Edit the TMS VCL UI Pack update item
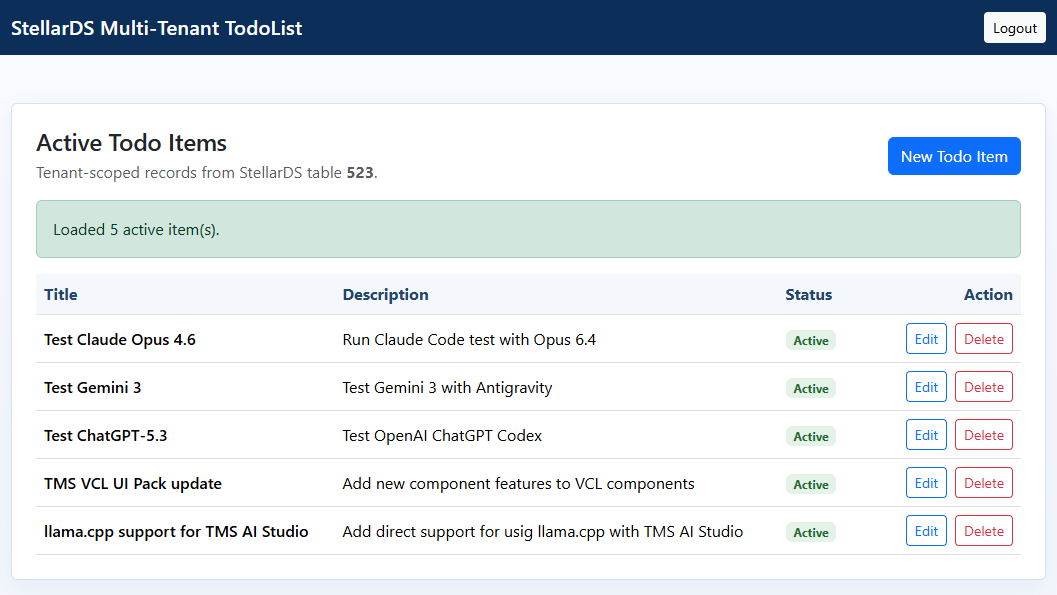This screenshot has height=595, width=1057. 925,482
